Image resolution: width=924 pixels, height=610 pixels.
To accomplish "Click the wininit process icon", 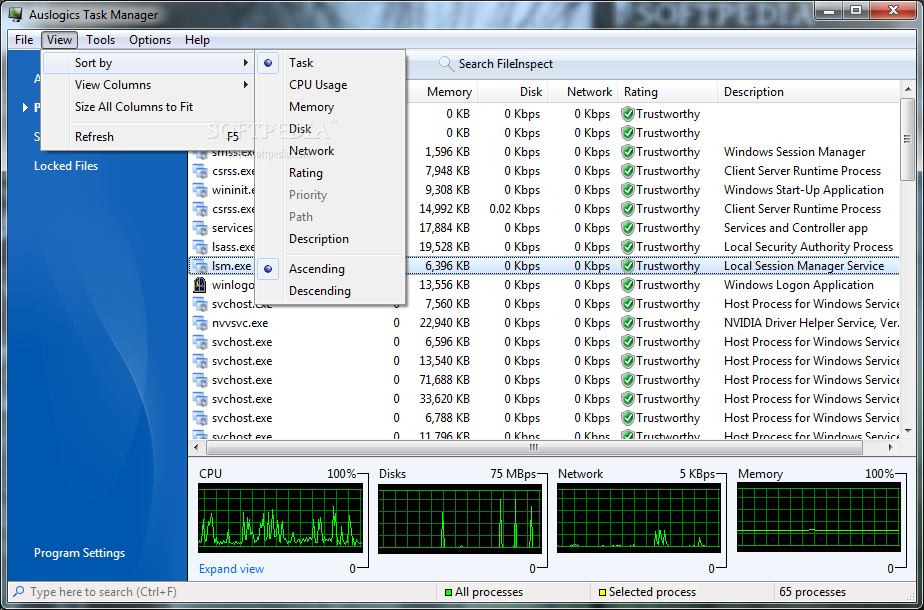I will click(x=200, y=190).
